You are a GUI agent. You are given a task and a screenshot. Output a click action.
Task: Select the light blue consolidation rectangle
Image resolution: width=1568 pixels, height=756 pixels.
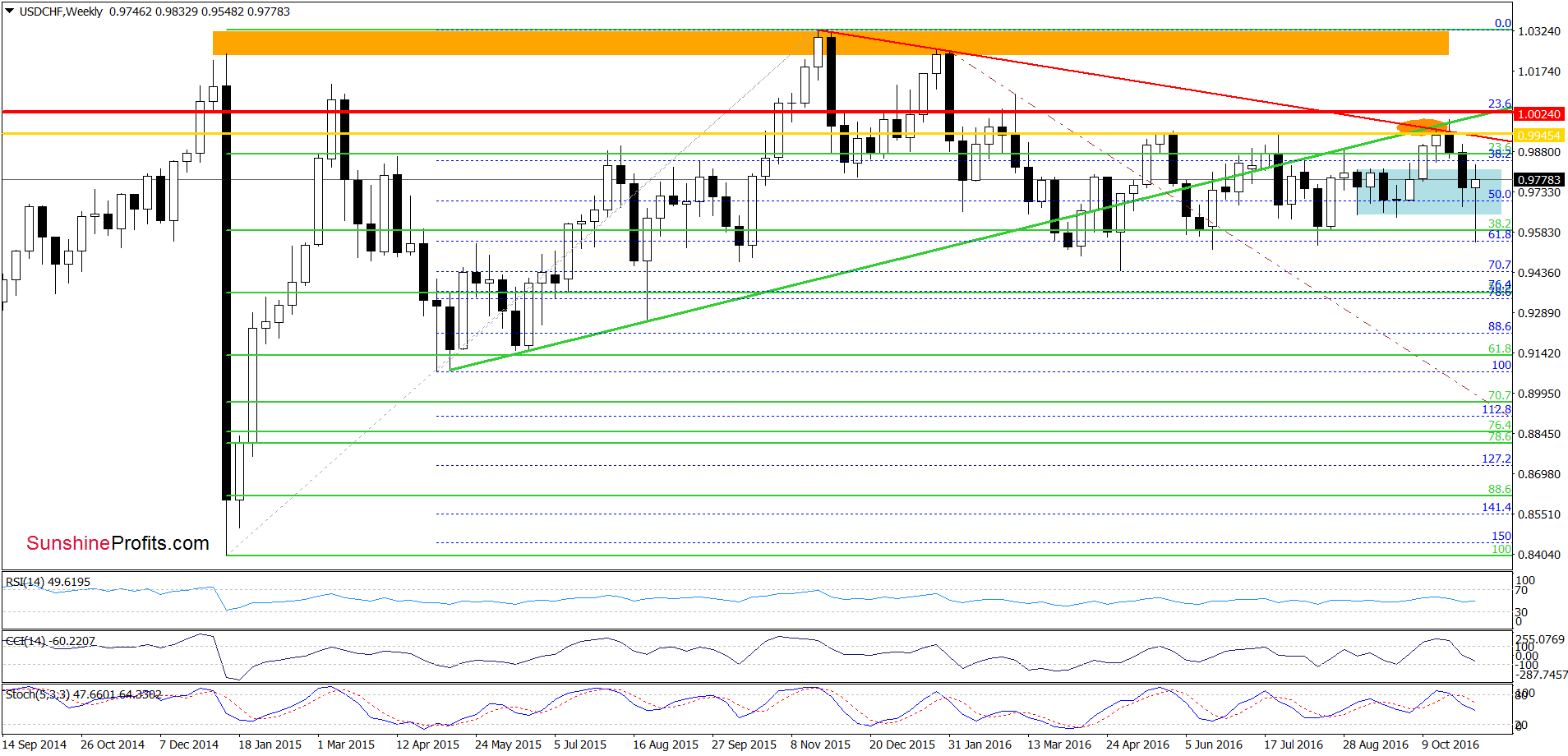[1428, 191]
